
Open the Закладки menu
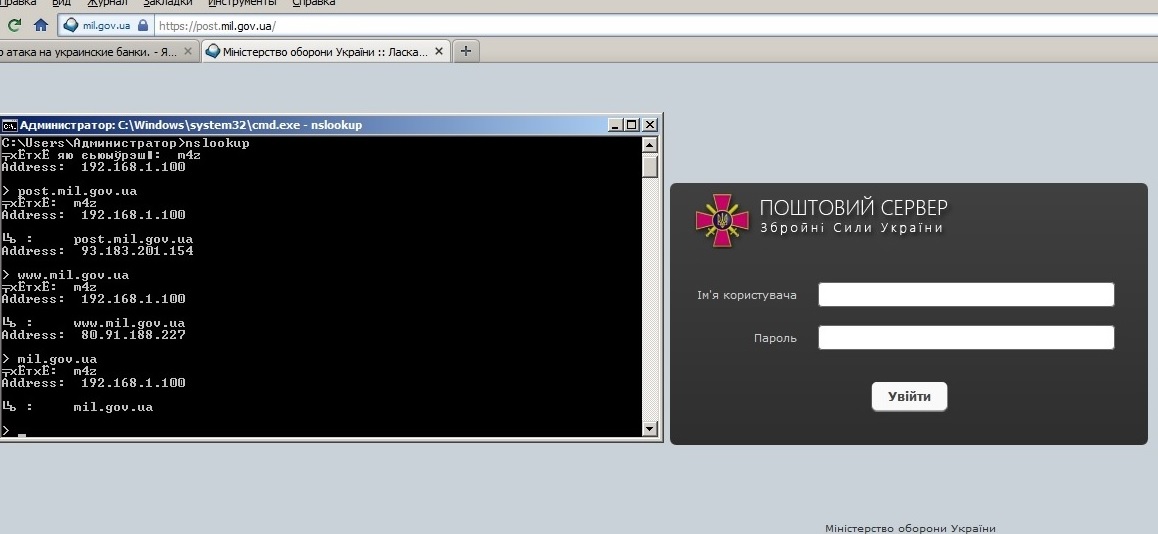pos(167,3)
